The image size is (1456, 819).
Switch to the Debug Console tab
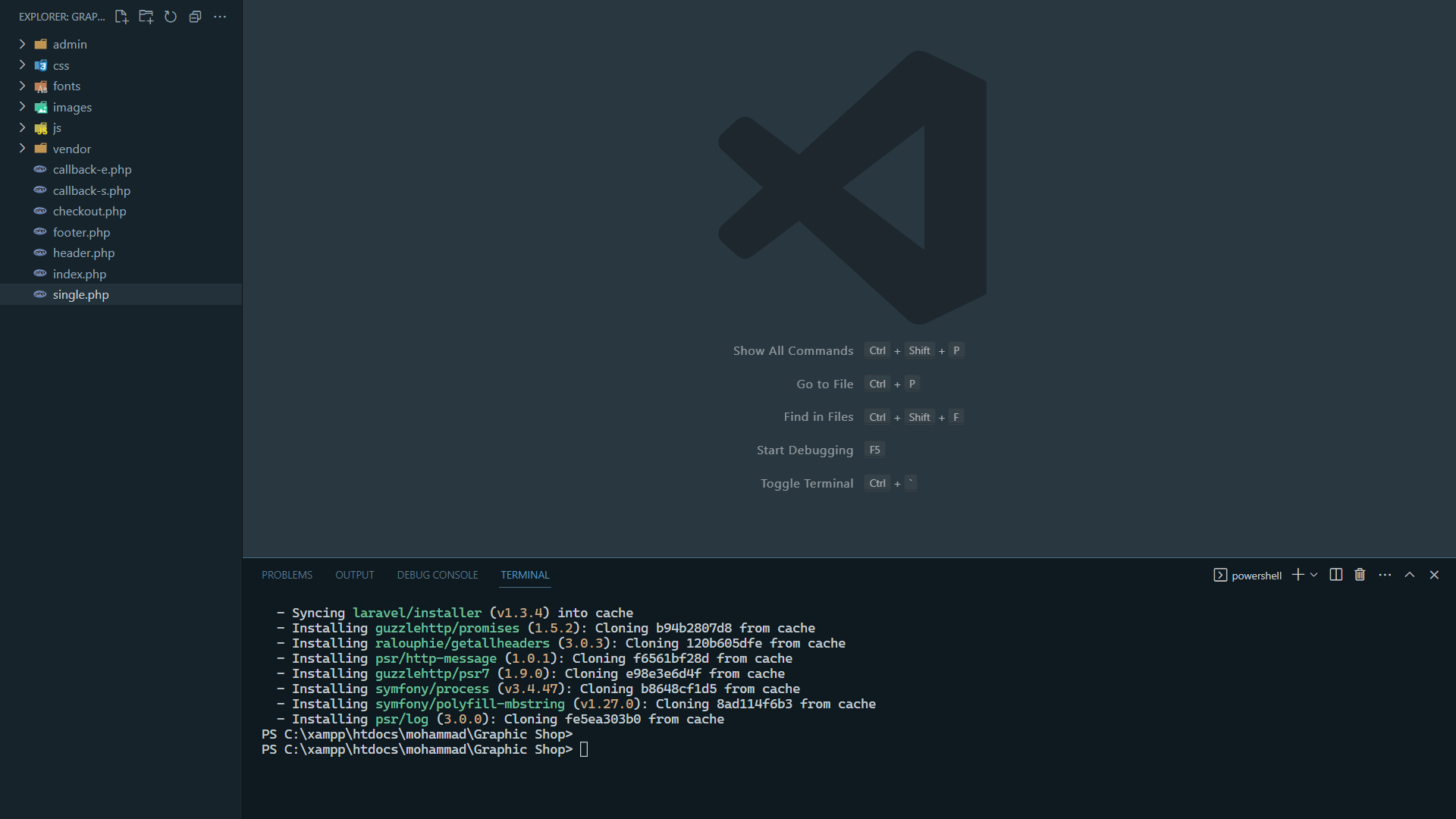coord(438,575)
